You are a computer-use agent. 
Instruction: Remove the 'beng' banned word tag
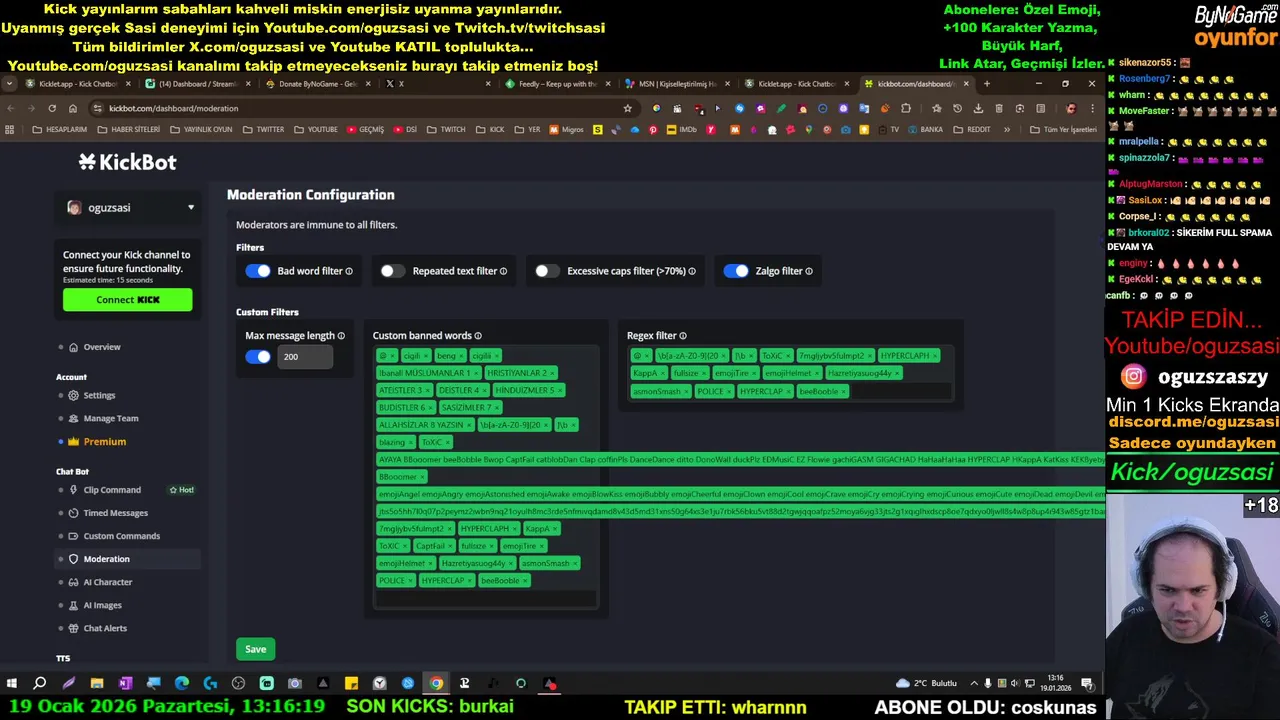pos(460,356)
